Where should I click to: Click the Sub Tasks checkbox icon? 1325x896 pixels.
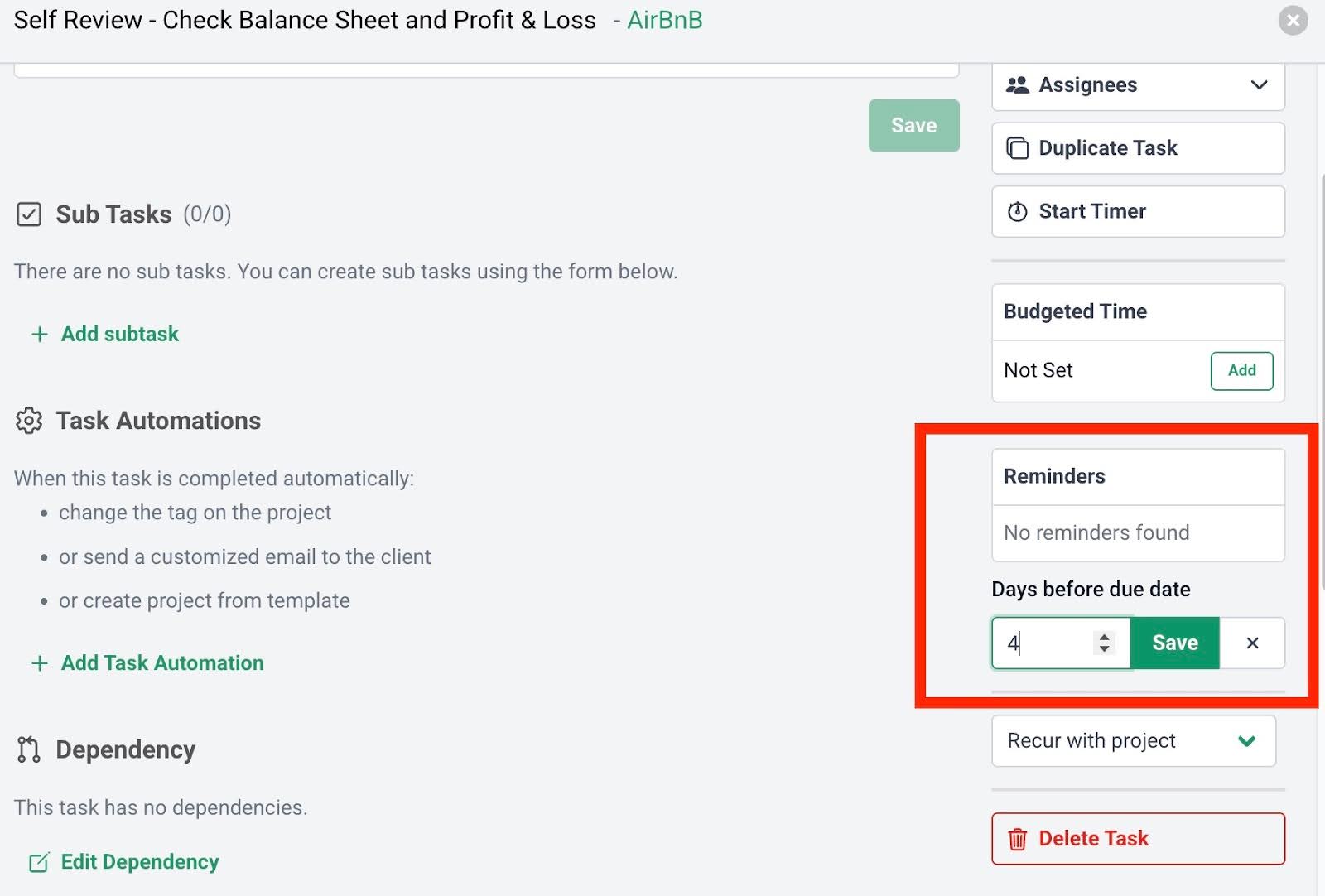click(28, 214)
